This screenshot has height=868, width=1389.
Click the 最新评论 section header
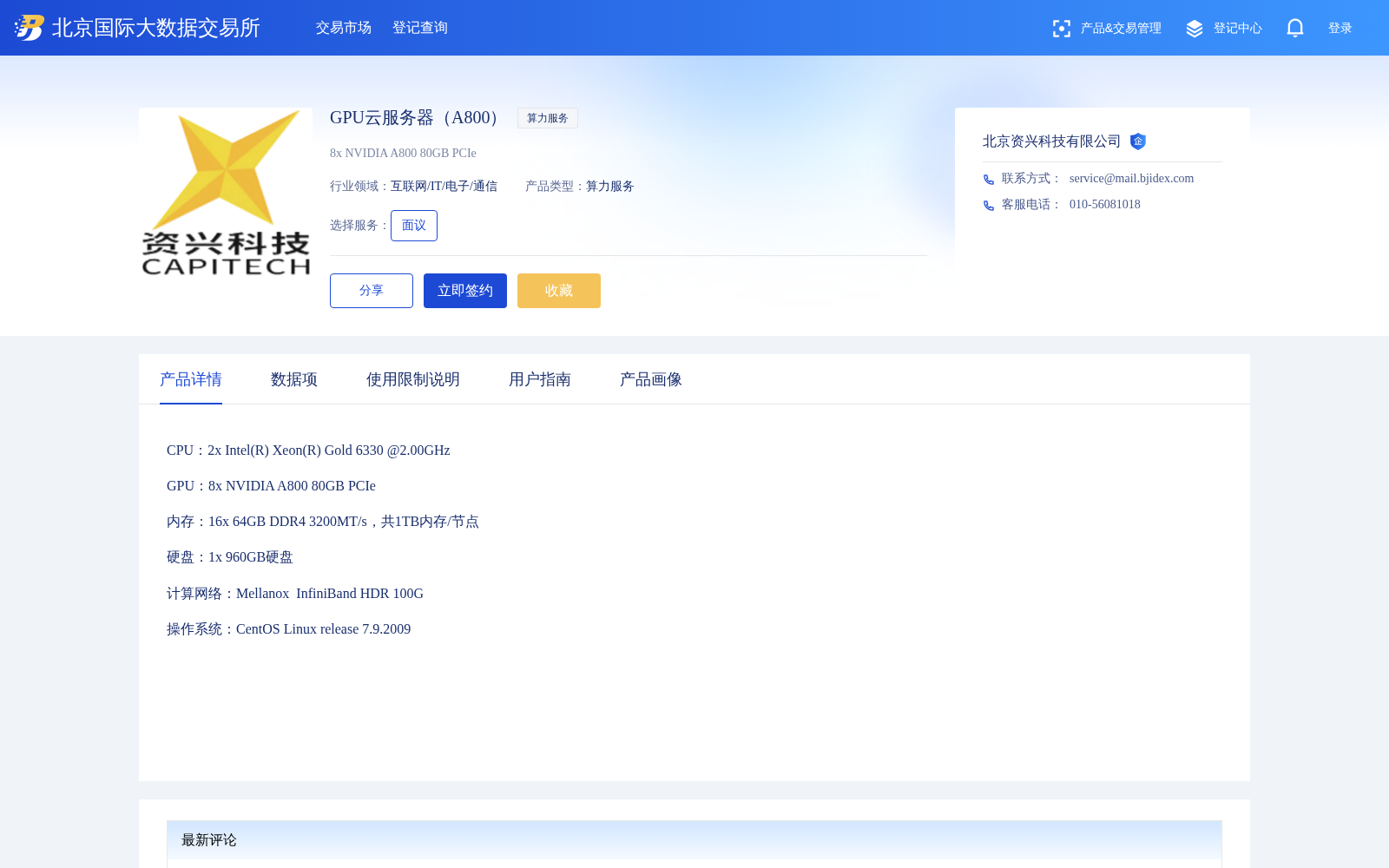[x=694, y=840]
